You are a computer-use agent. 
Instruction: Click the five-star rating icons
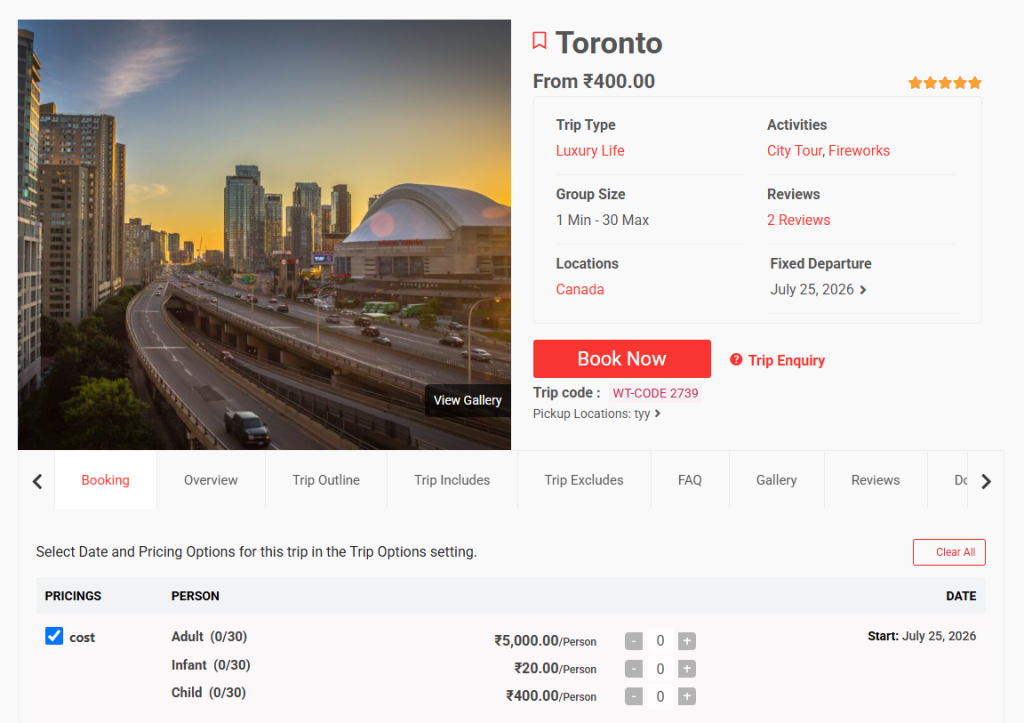[x=944, y=83]
